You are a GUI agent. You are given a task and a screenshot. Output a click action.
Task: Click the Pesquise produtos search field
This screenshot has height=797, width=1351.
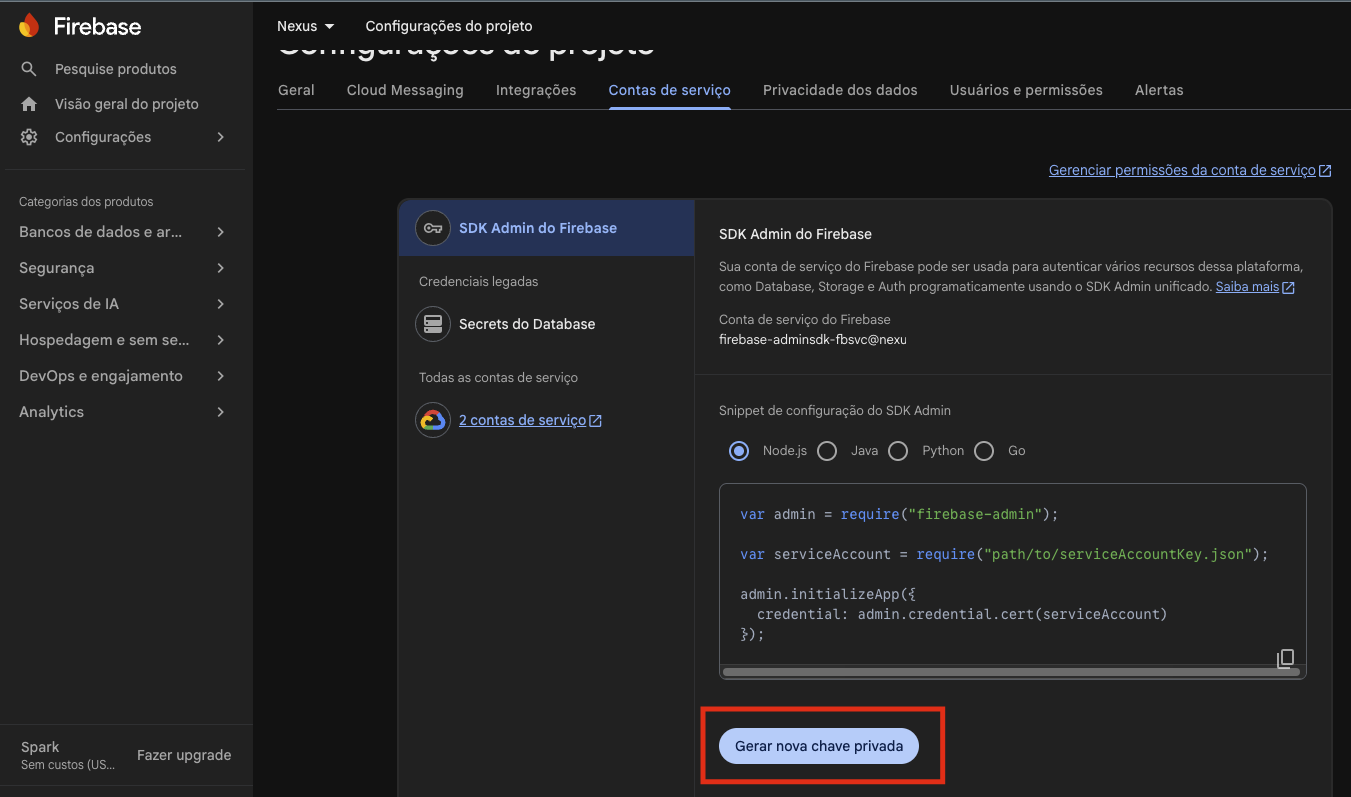tap(116, 69)
